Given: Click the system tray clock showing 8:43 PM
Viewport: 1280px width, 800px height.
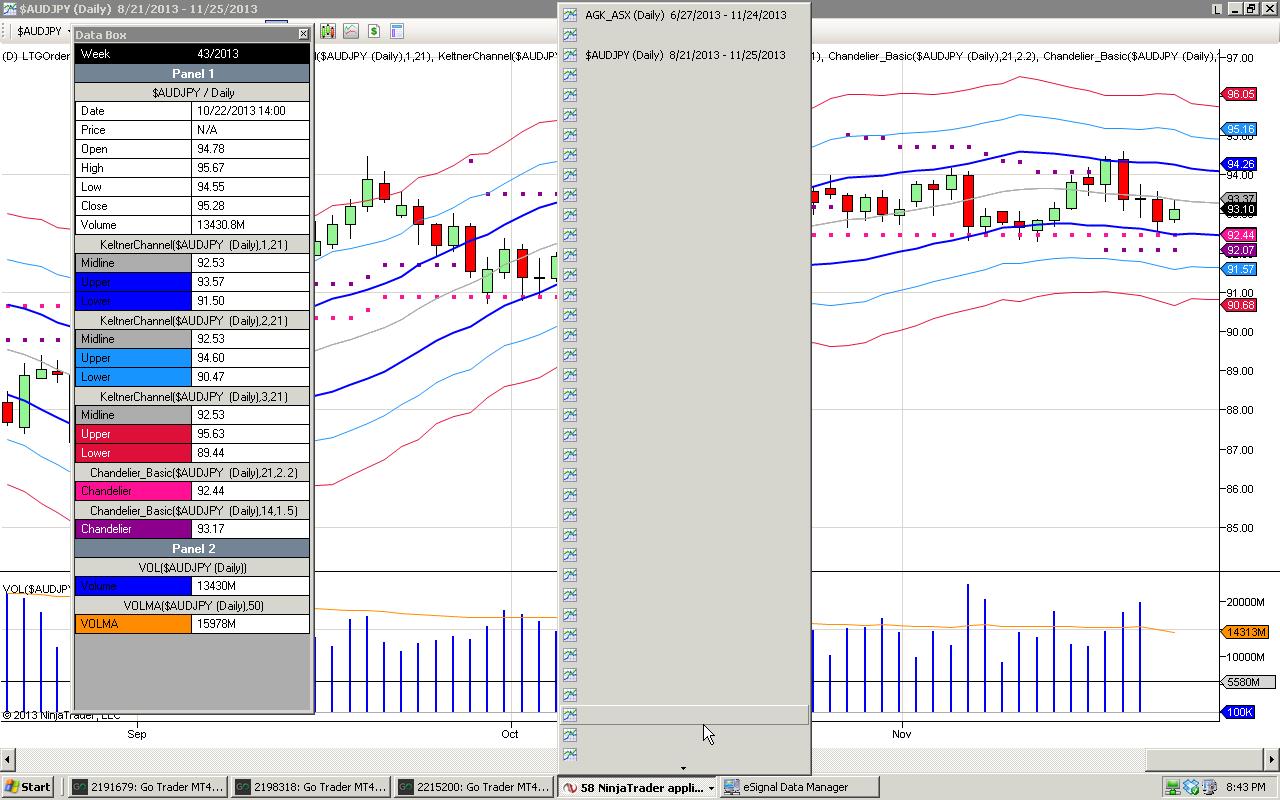Looking at the screenshot, I should click(1246, 787).
